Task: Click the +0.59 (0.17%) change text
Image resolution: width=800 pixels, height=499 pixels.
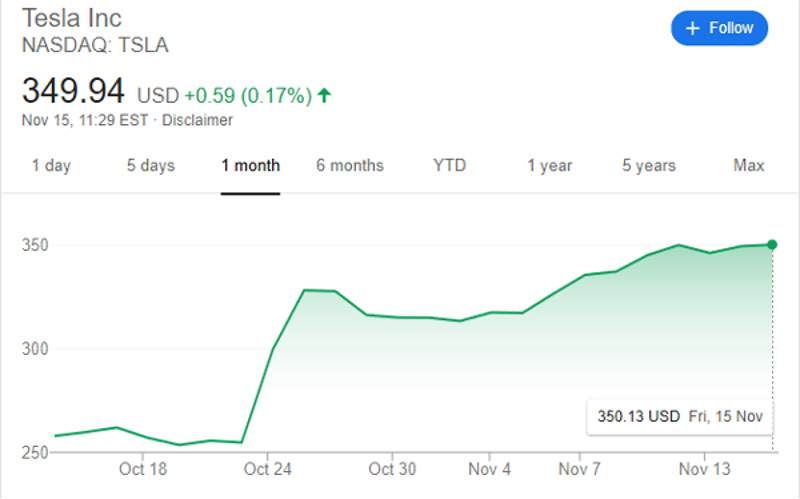Action: (x=248, y=95)
